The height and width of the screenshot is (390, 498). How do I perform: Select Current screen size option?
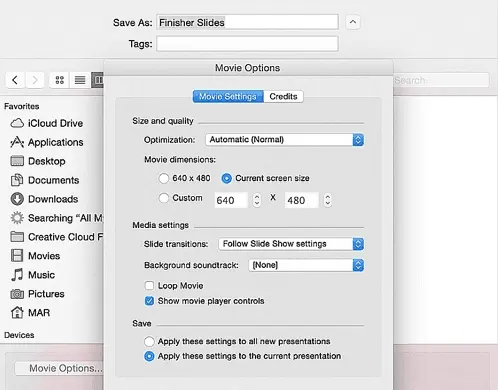(x=227, y=178)
